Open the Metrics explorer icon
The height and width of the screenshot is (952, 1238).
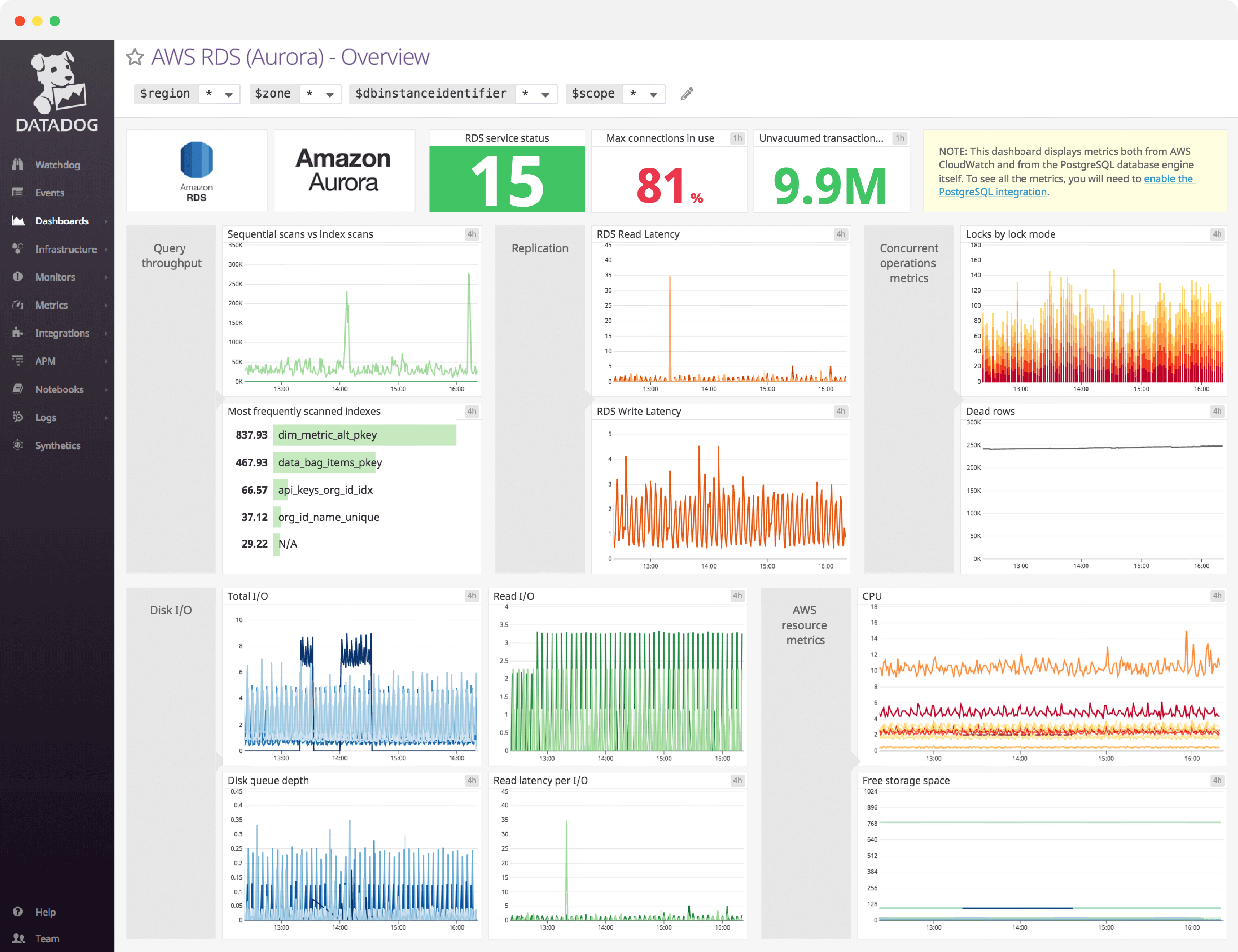pos(19,305)
